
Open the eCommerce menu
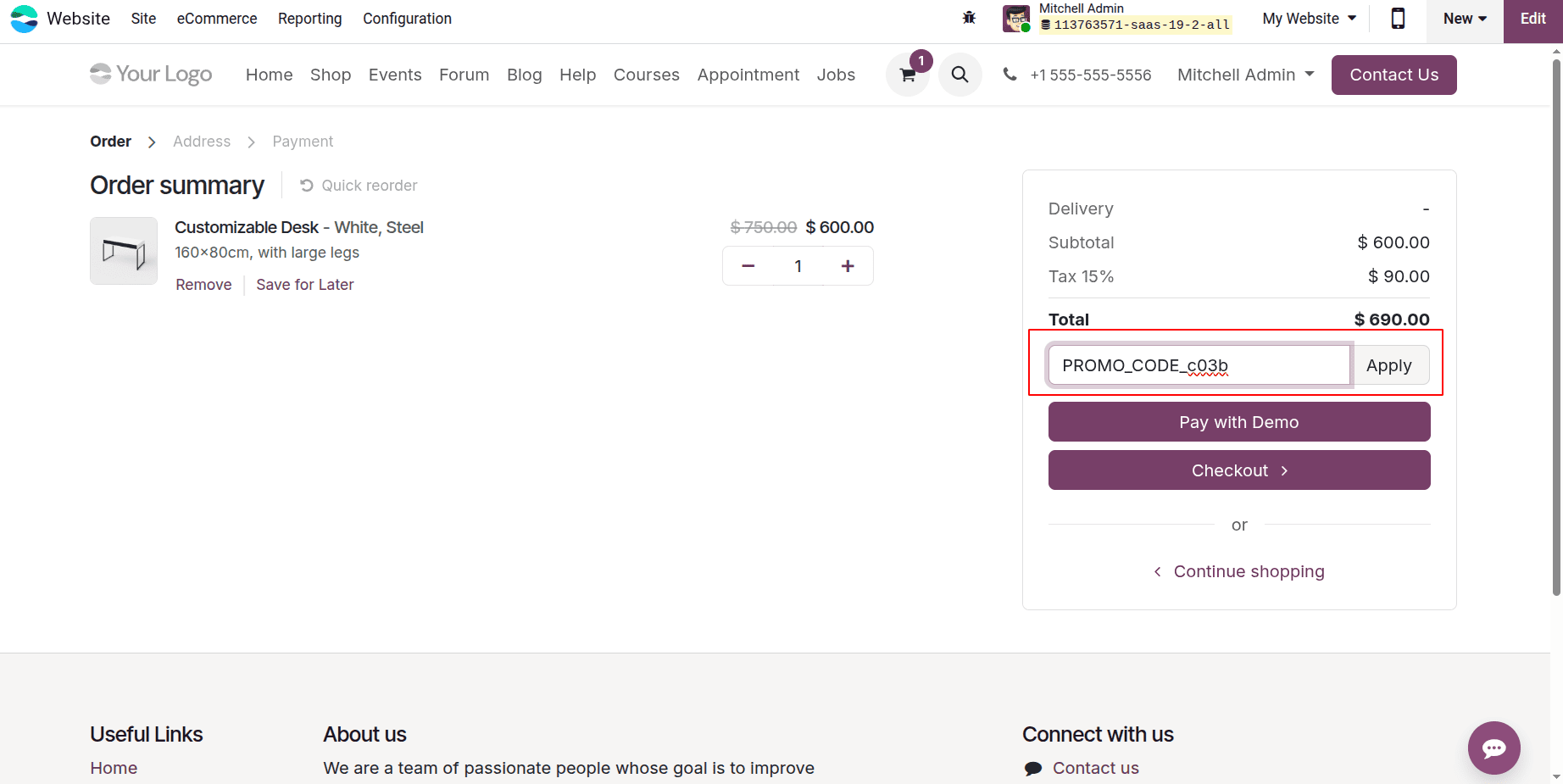217,19
